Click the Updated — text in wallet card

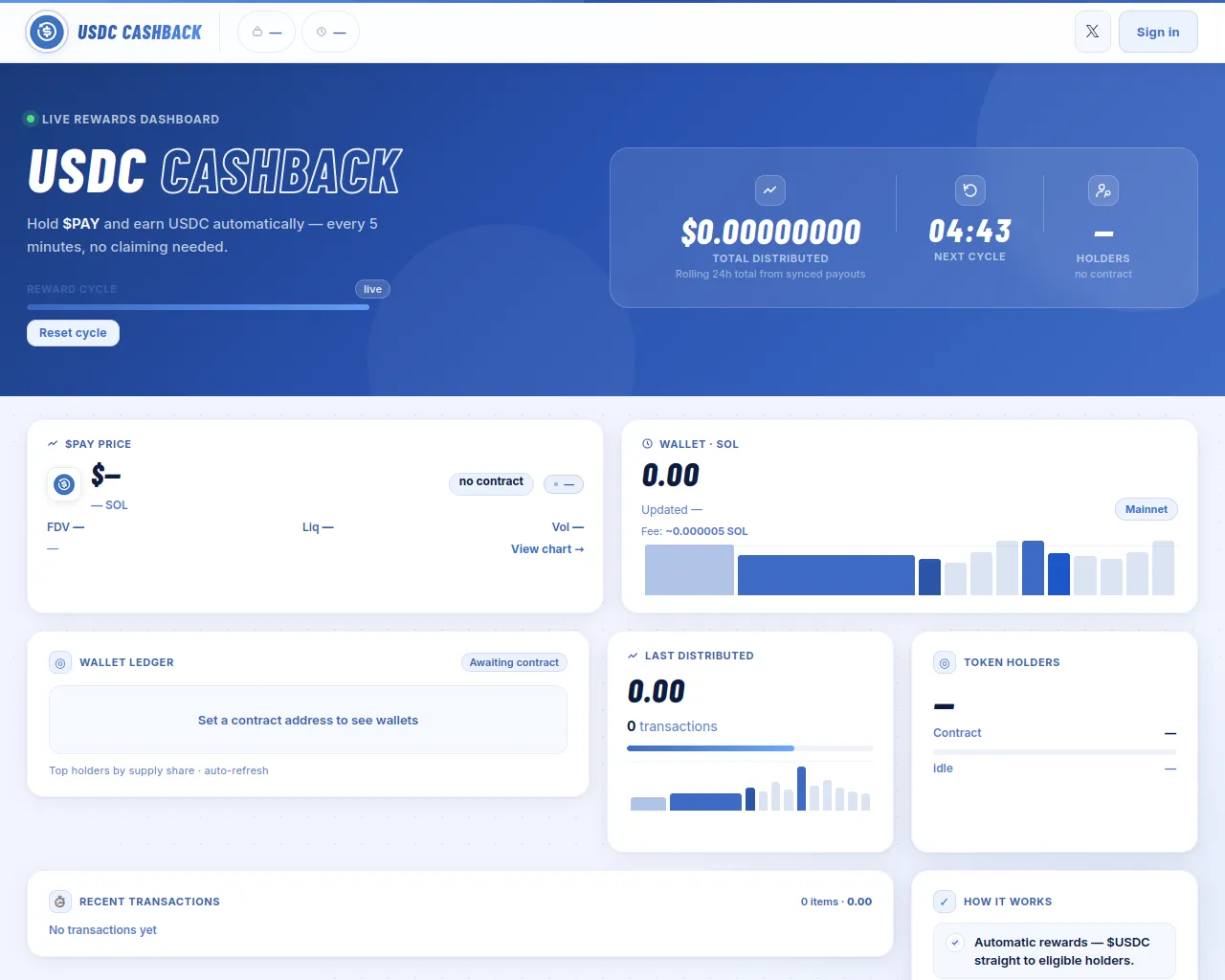(x=672, y=510)
